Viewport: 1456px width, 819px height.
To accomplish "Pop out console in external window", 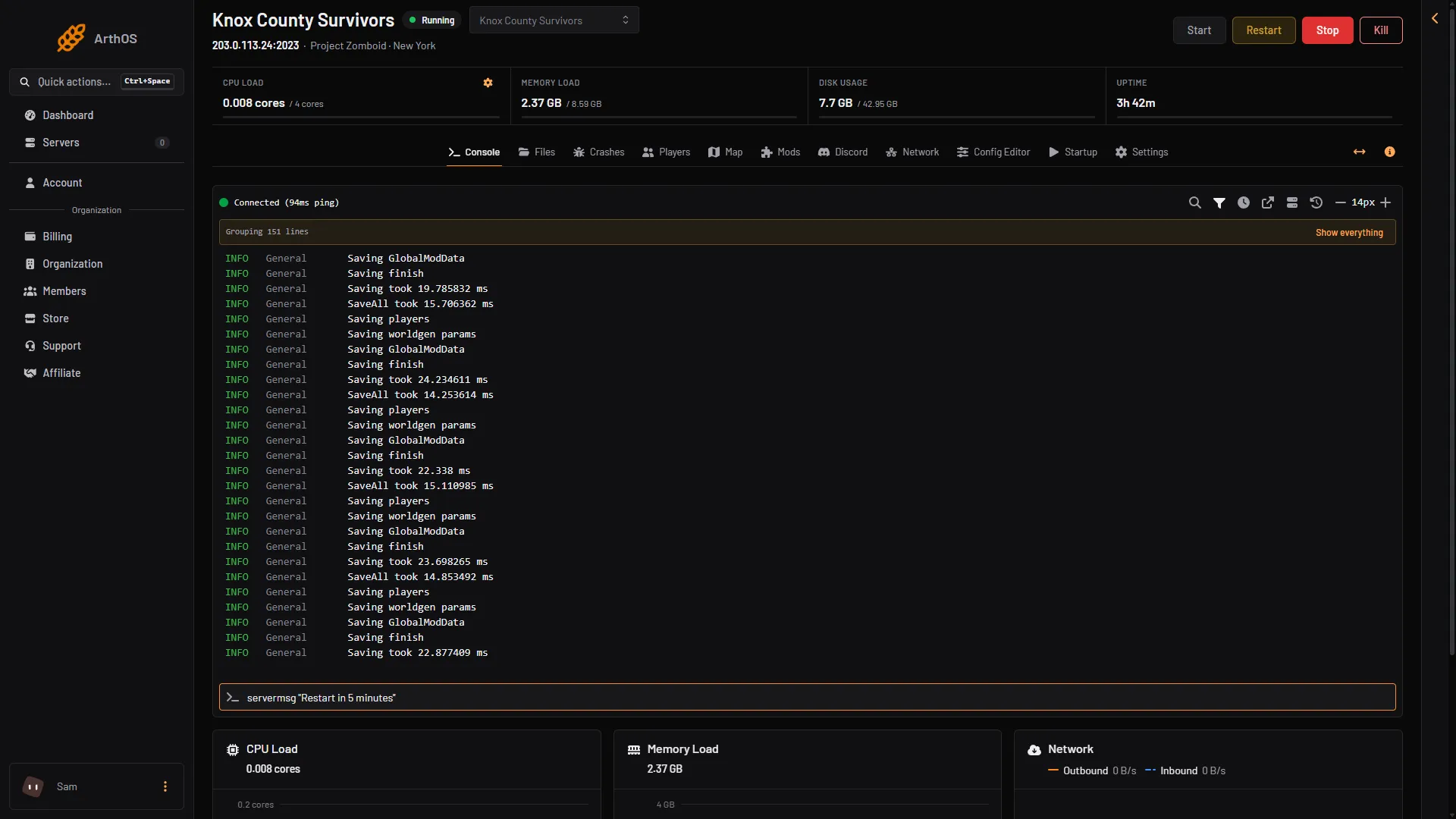I will pos(1267,202).
